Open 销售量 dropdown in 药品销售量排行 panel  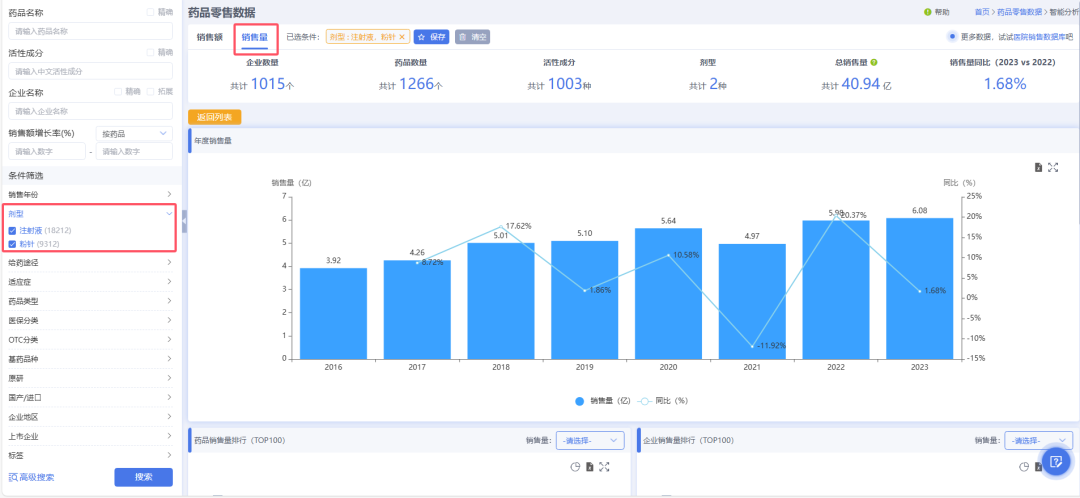590,440
